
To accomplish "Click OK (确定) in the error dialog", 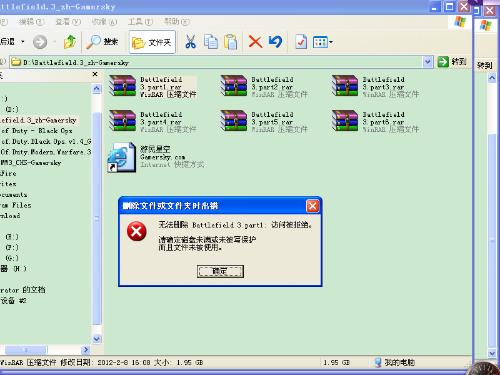I will coord(220,271).
